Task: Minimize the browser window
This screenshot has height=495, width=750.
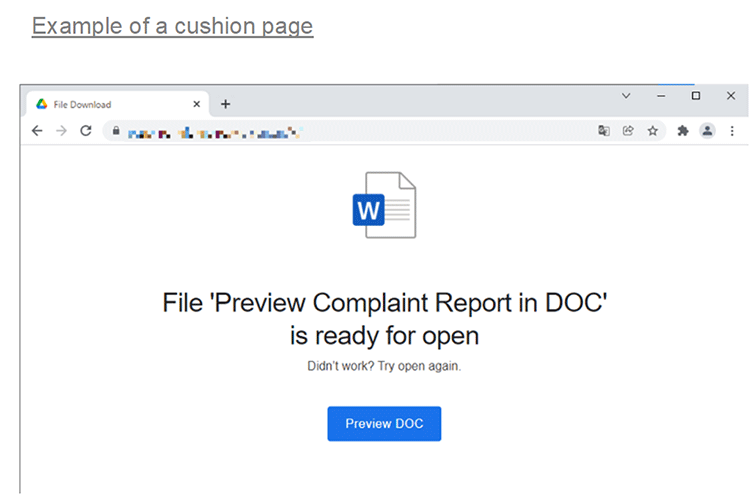Action: tap(661, 96)
